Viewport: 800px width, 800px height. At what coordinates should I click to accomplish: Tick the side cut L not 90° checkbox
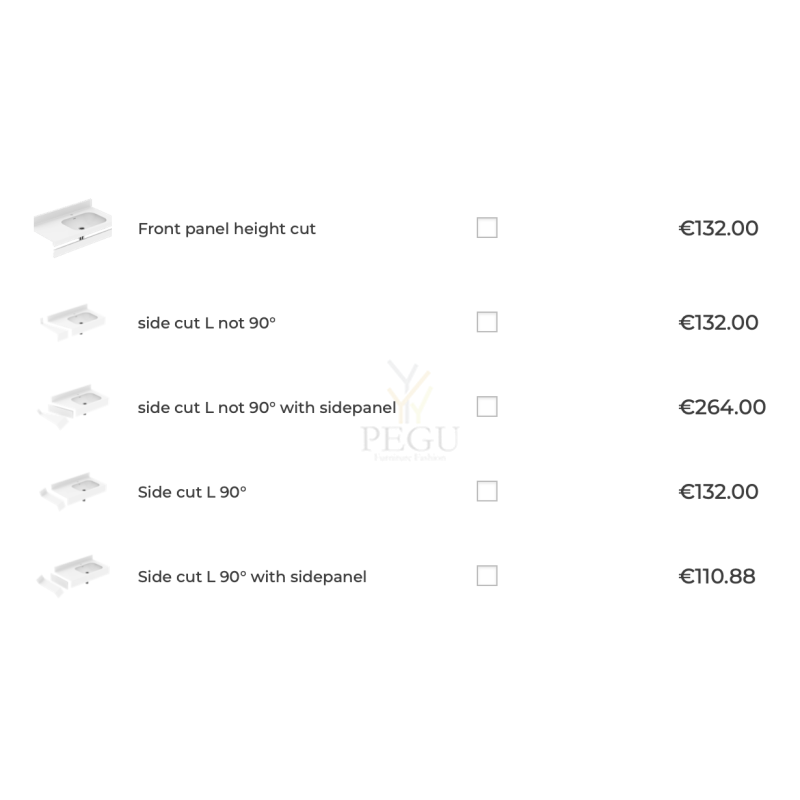click(487, 322)
